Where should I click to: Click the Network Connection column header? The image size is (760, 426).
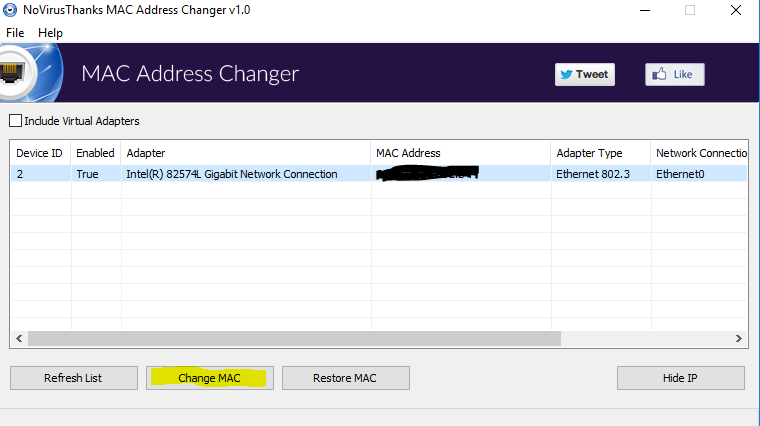(x=699, y=153)
